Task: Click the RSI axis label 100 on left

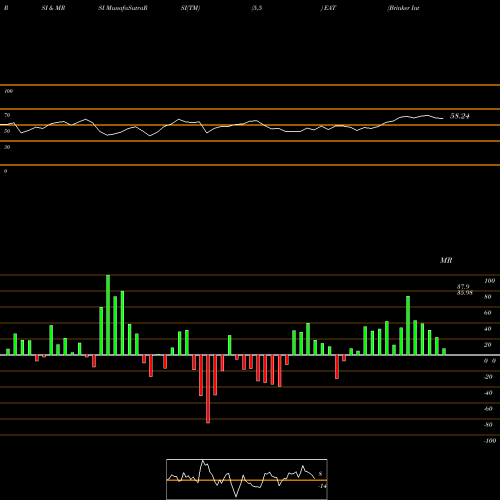Action: click(8, 91)
